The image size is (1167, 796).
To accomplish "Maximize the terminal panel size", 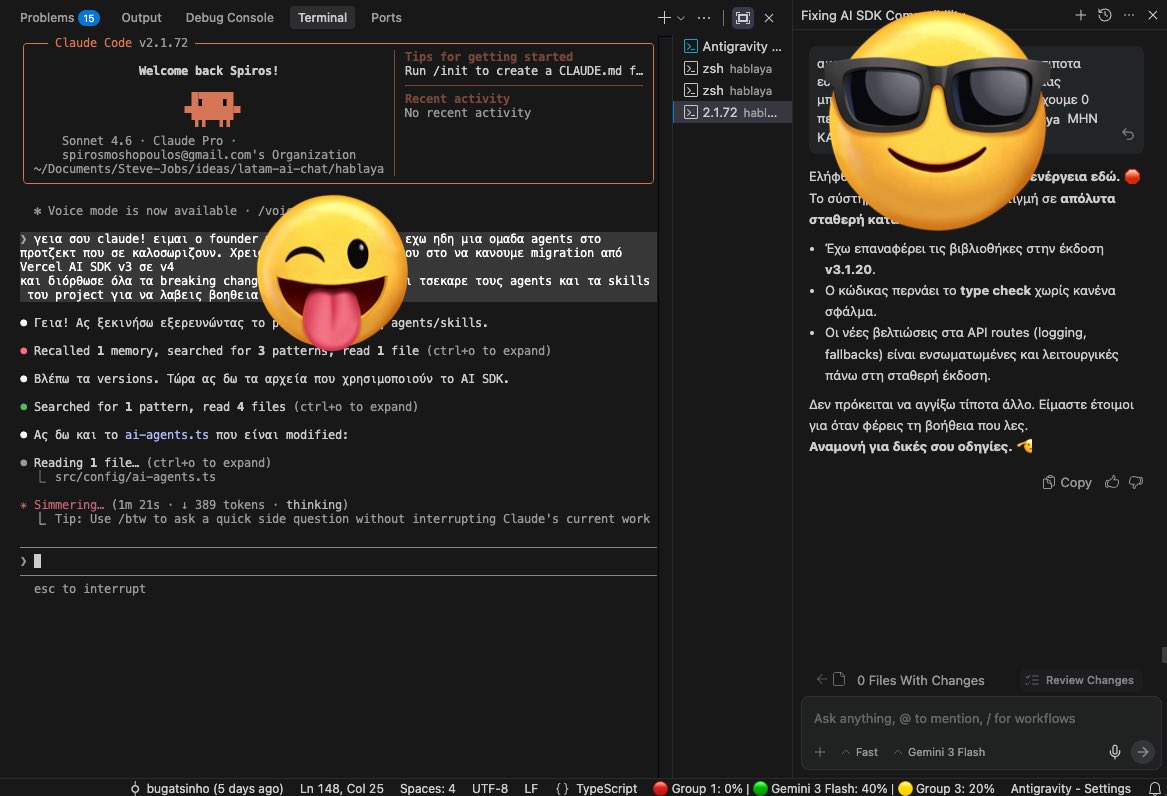I will pos(743,18).
